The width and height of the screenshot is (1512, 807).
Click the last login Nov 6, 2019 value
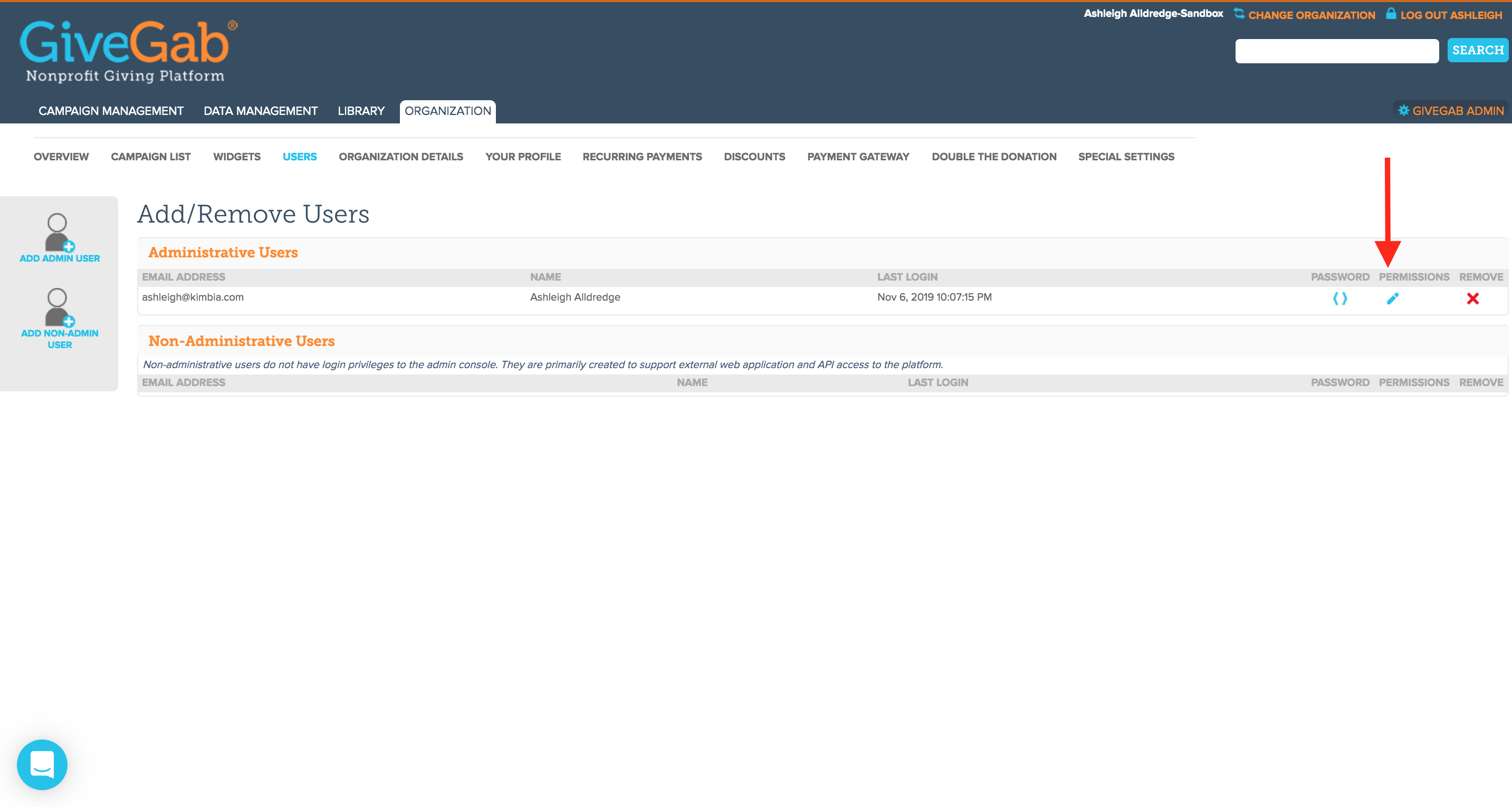934,297
